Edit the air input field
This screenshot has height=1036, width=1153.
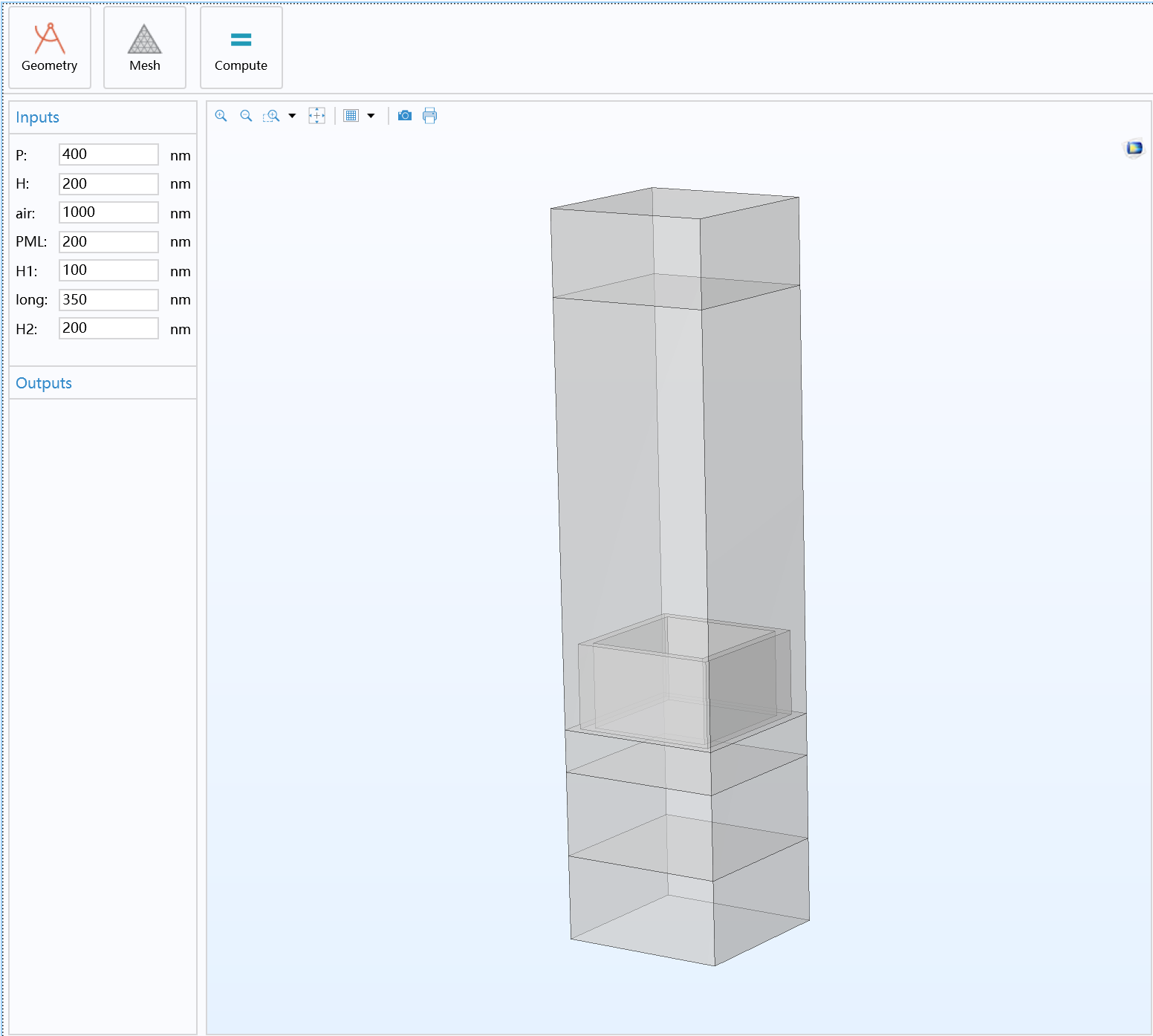(108, 212)
